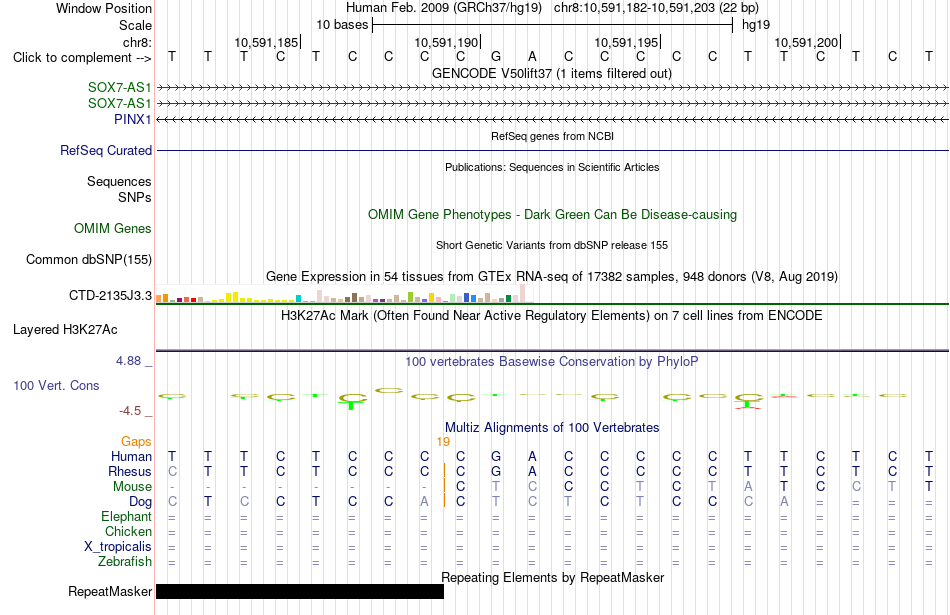This screenshot has height=615, width=950.
Task: Click the dbSNP release 155 track title
Action: tap(552, 245)
